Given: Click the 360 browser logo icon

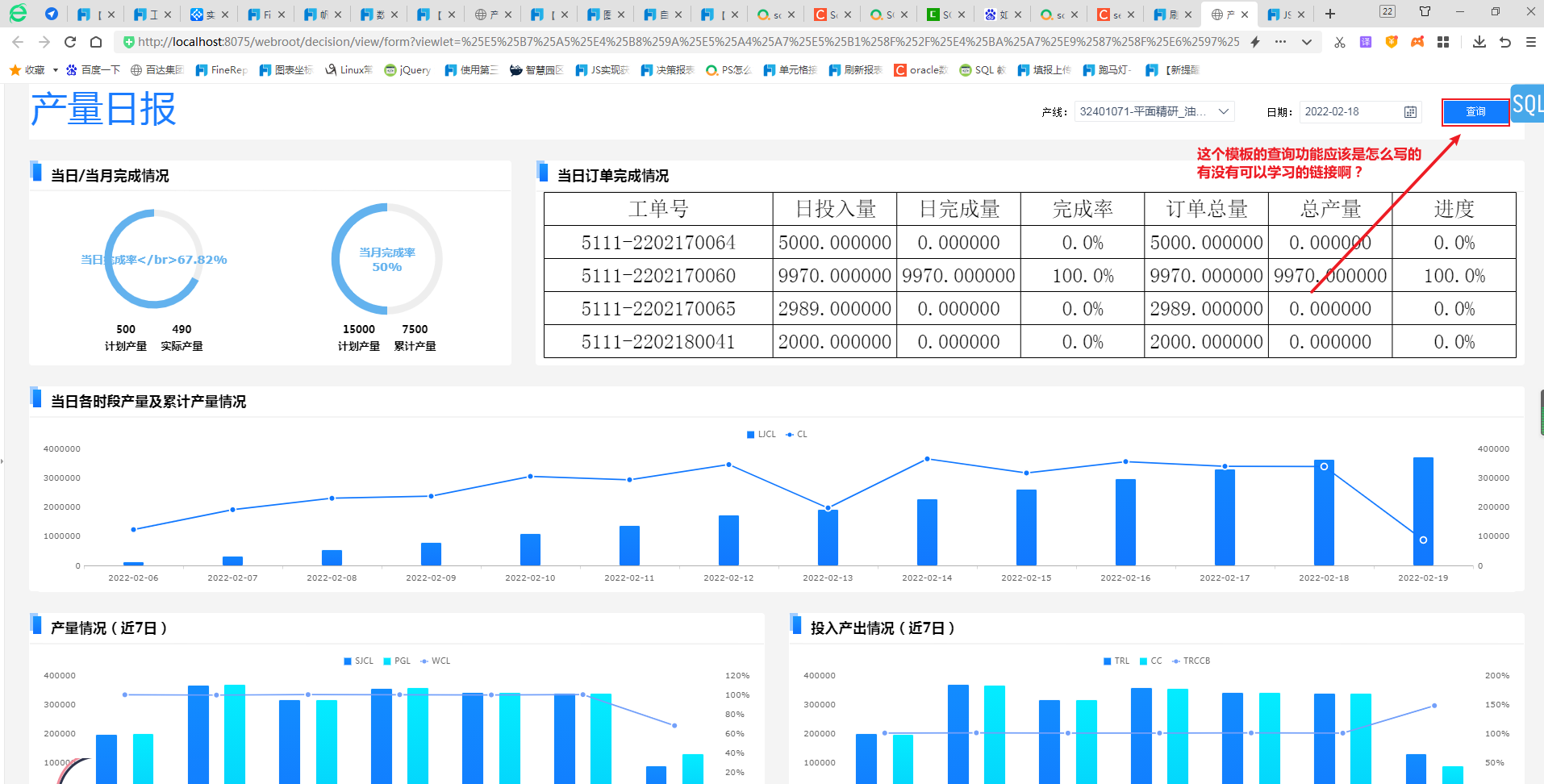Looking at the screenshot, I should tap(18, 13).
